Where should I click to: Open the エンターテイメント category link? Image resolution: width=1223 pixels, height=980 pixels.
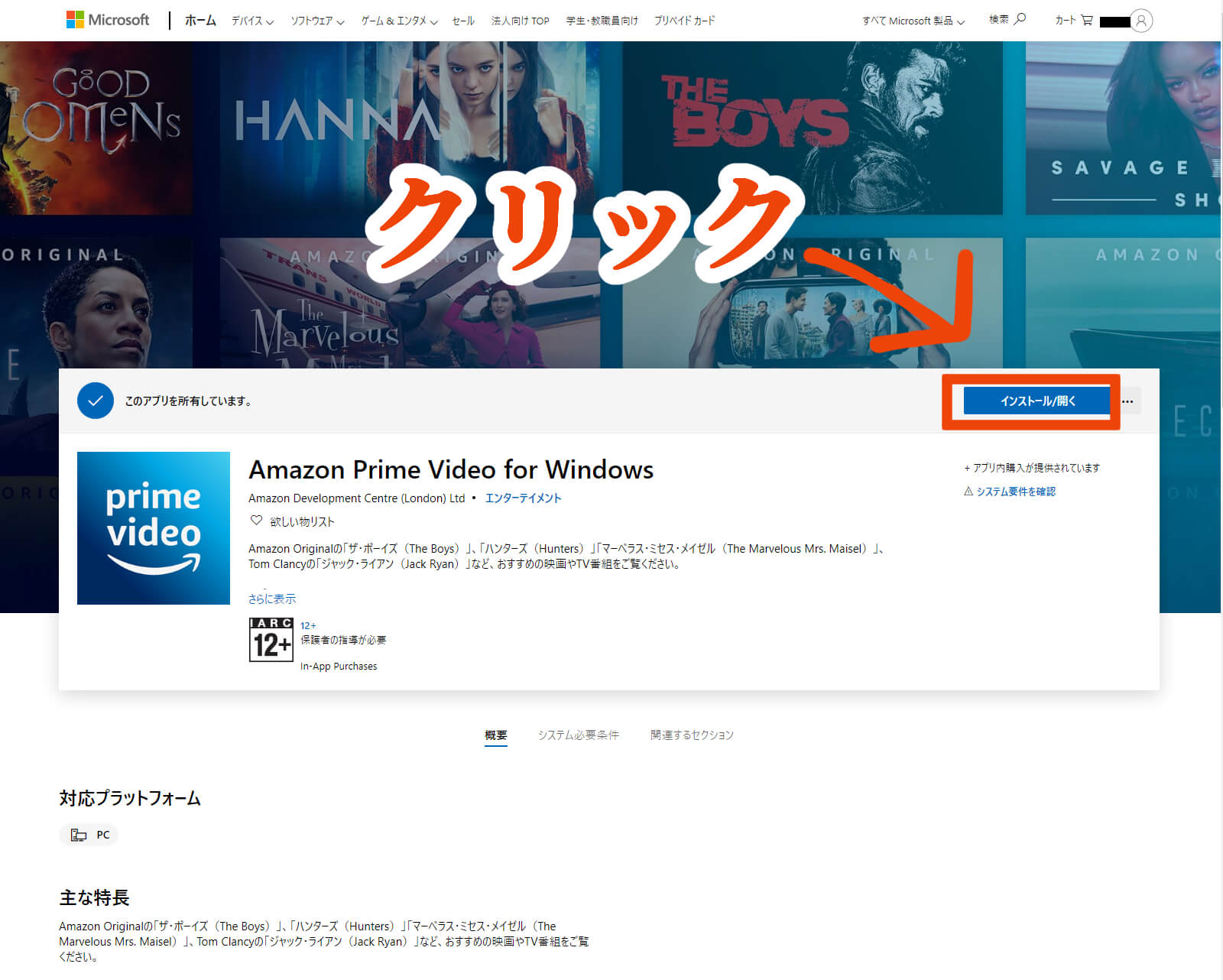pos(523,498)
